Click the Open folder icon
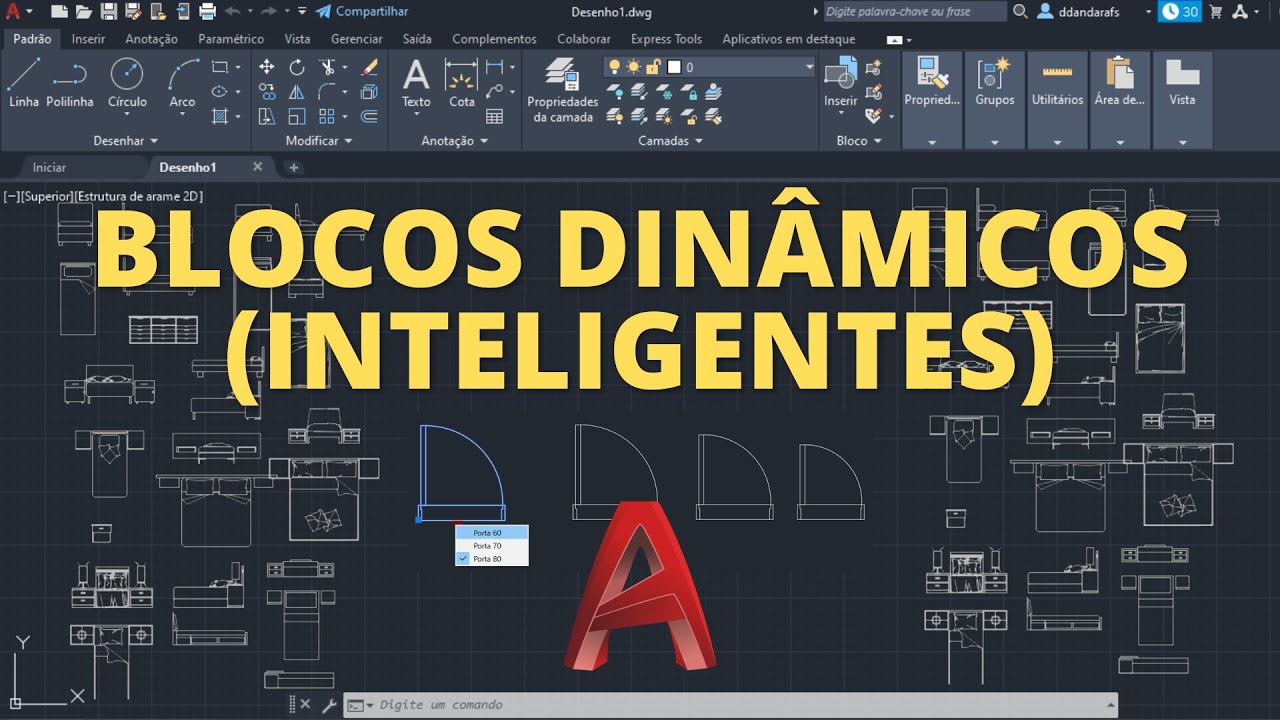 point(83,11)
